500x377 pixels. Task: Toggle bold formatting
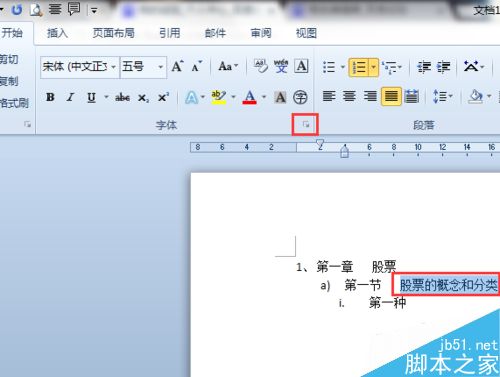click(50, 97)
